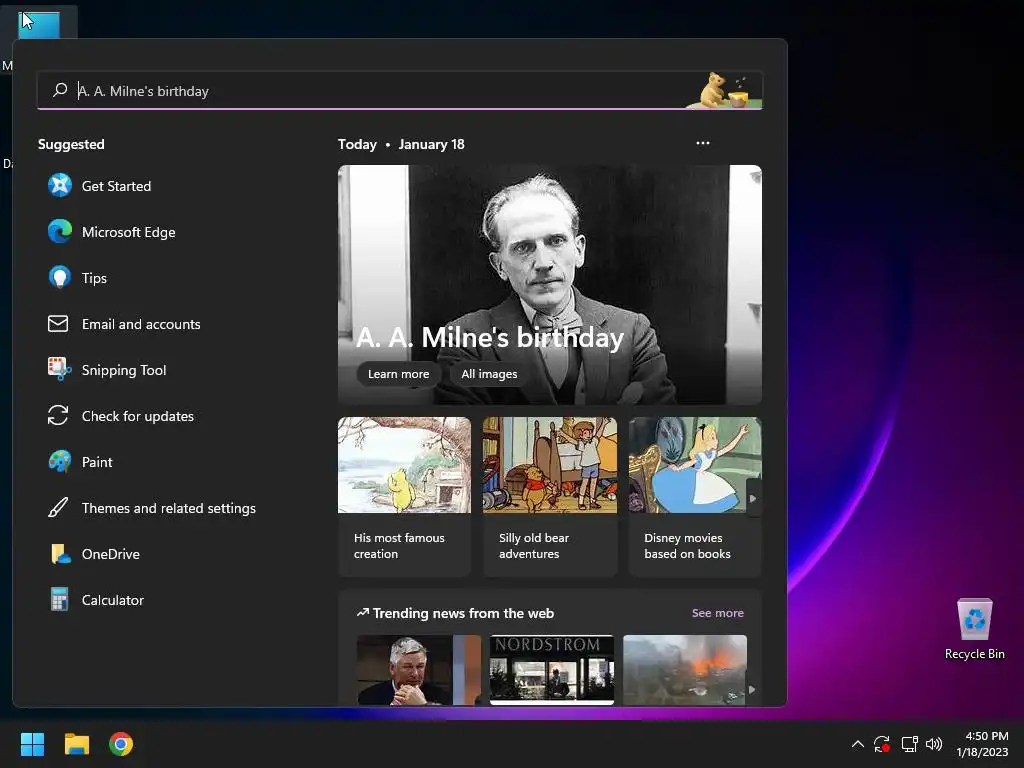1024x768 pixels.
Task: Open File Explorer from taskbar
Action: 76,744
